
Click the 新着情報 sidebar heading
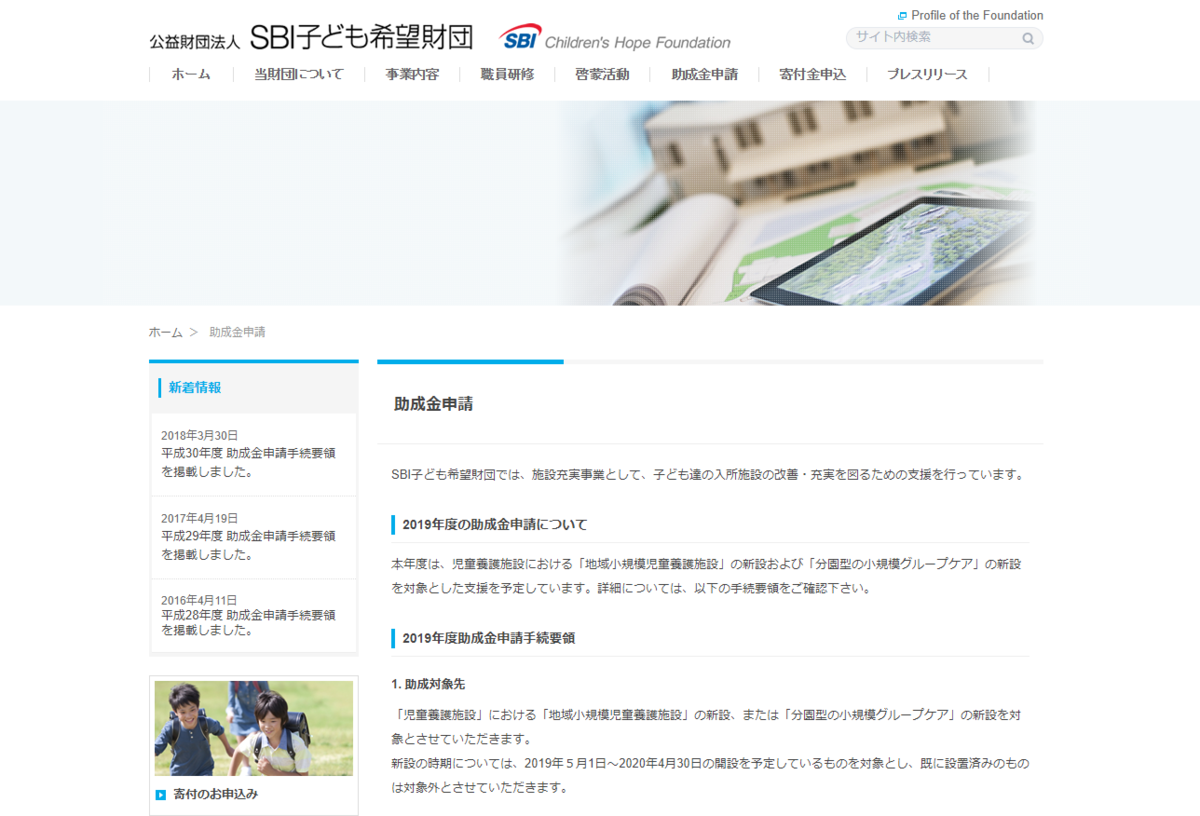point(195,388)
